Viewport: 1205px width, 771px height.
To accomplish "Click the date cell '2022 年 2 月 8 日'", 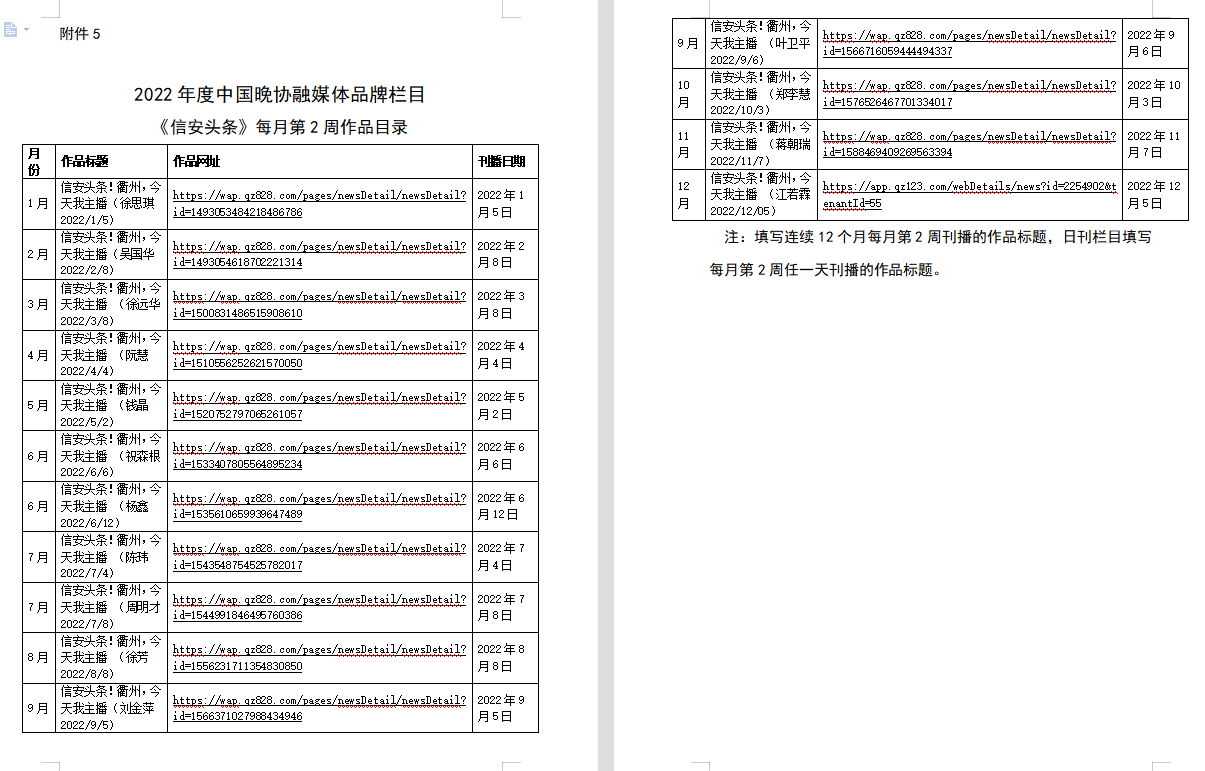I will point(505,254).
